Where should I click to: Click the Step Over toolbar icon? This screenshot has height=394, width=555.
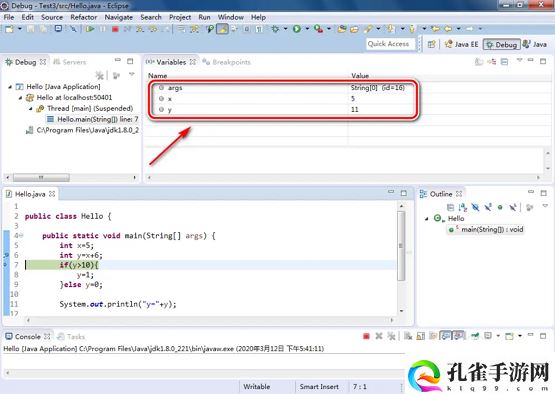tap(153, 29)
